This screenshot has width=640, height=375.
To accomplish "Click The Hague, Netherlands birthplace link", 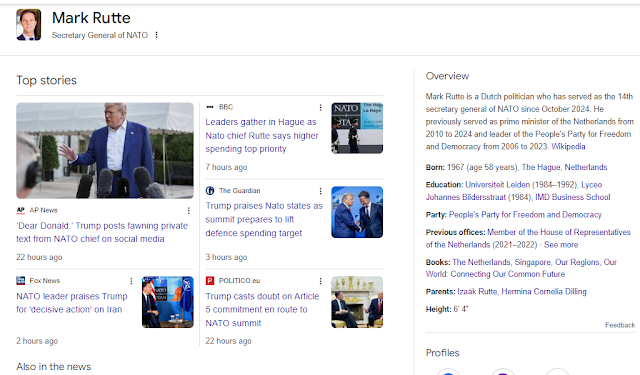I will click(x=564, y=167).
